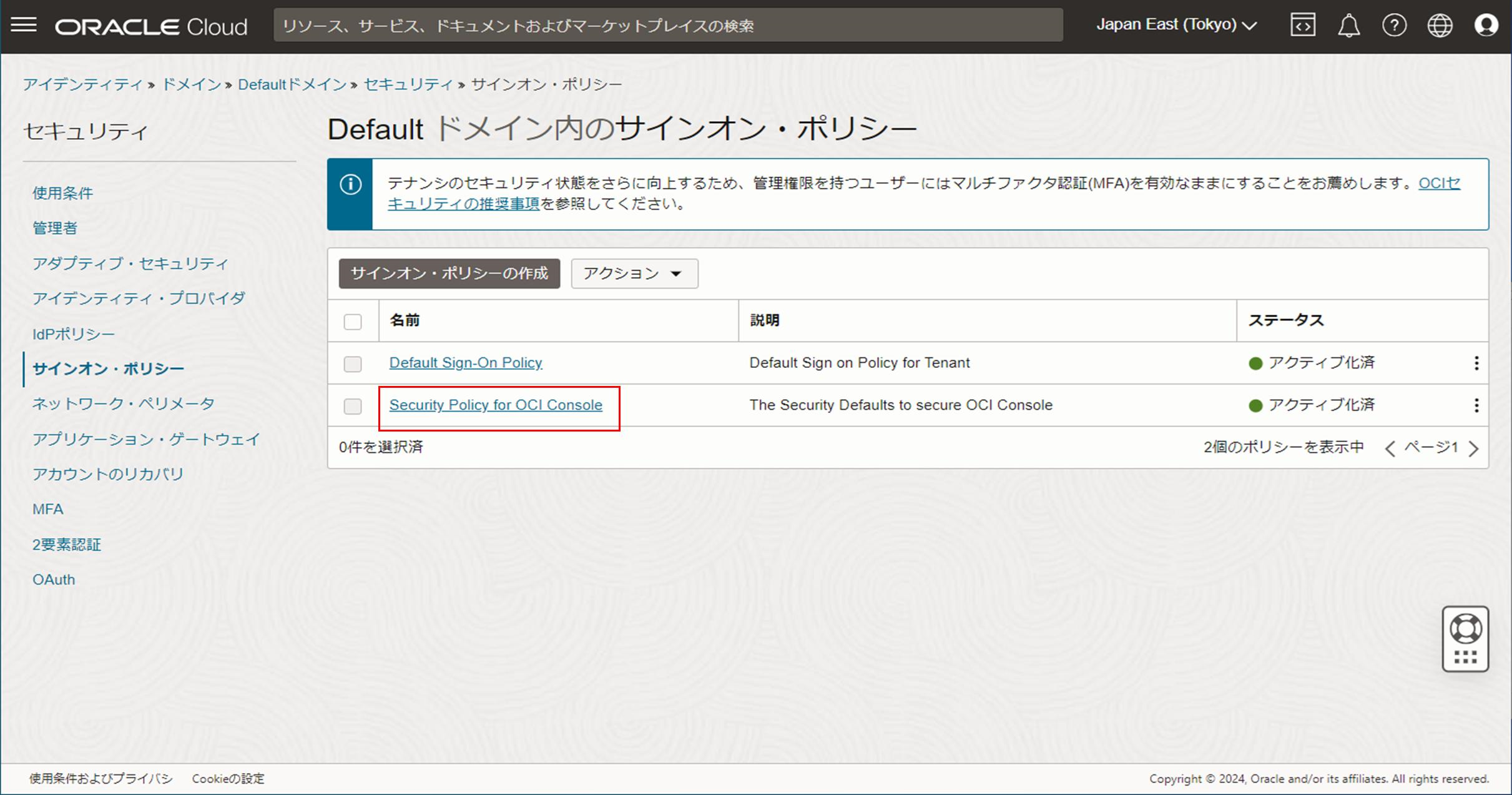1512x795 pixels.
Task: Open 使用条件 in the security sidebar
Action: (x=62, y=193)
